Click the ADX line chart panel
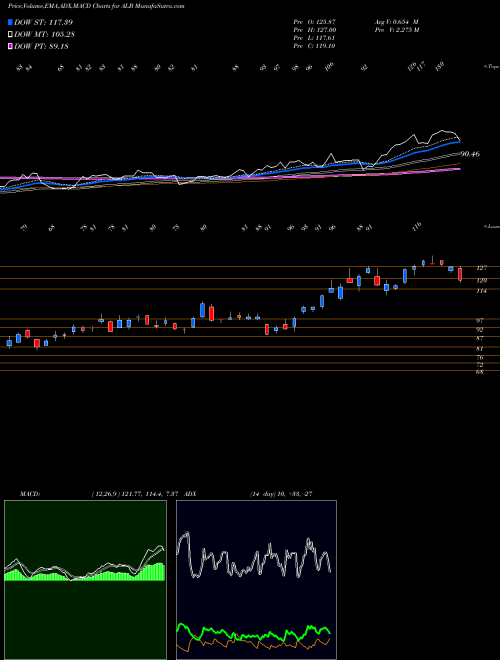The image size is (500, 660). pyautogui.click(x=256, y=580)
